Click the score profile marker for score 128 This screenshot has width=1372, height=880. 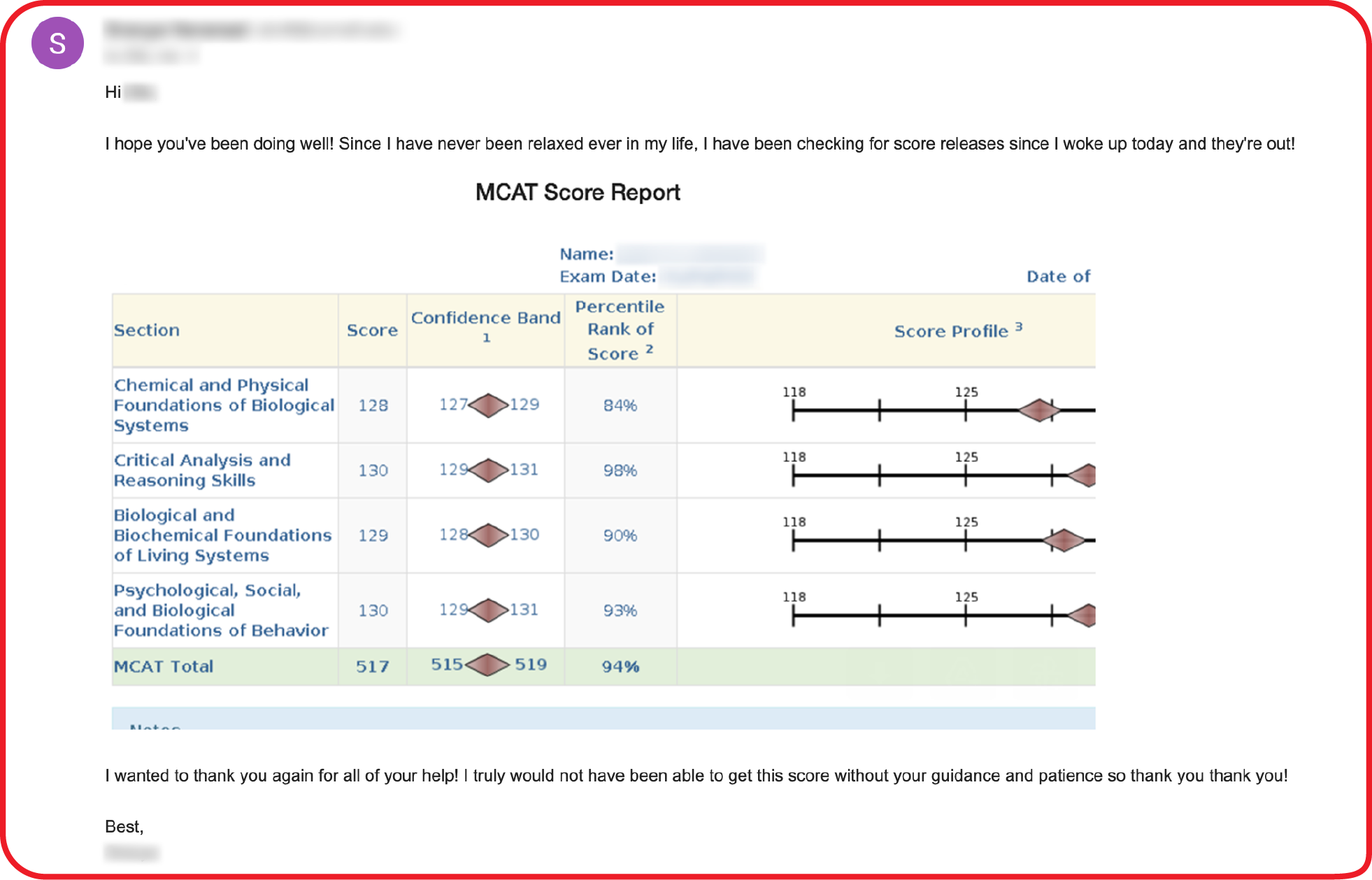coord(1039,410)
